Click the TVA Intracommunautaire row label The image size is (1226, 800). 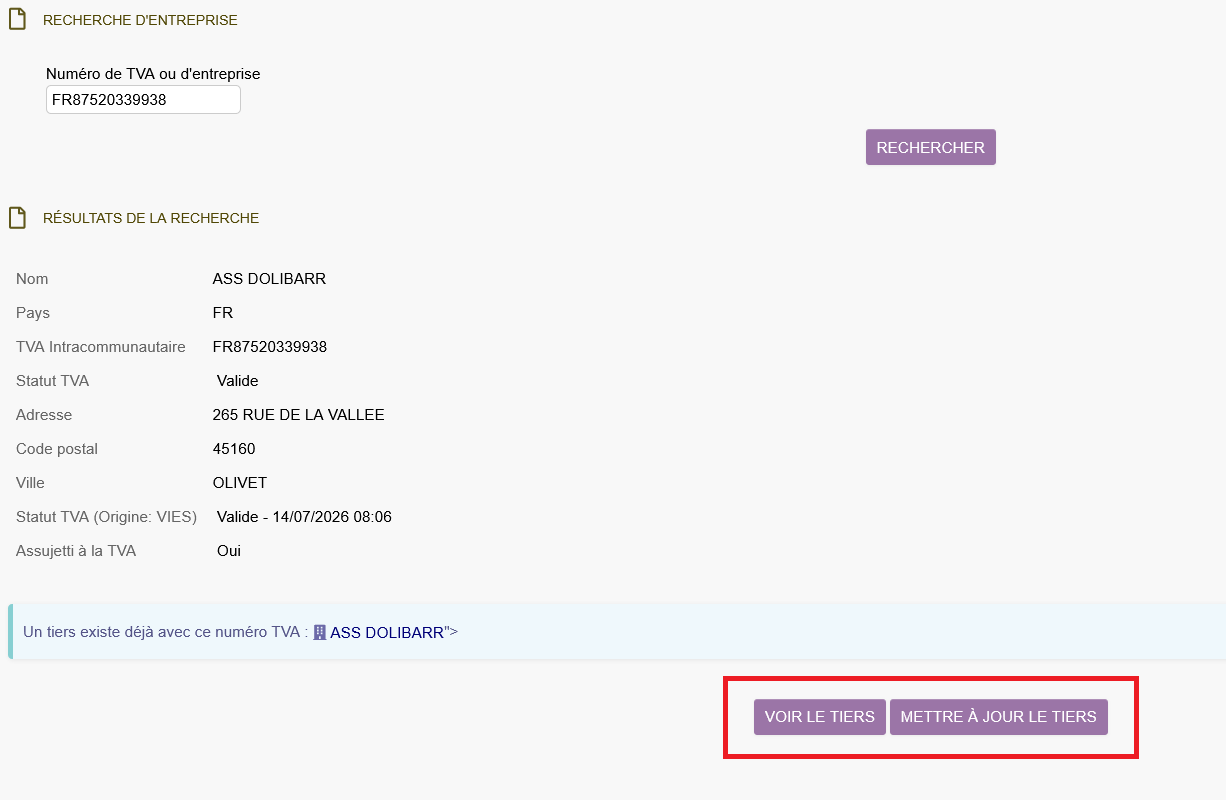101,347
